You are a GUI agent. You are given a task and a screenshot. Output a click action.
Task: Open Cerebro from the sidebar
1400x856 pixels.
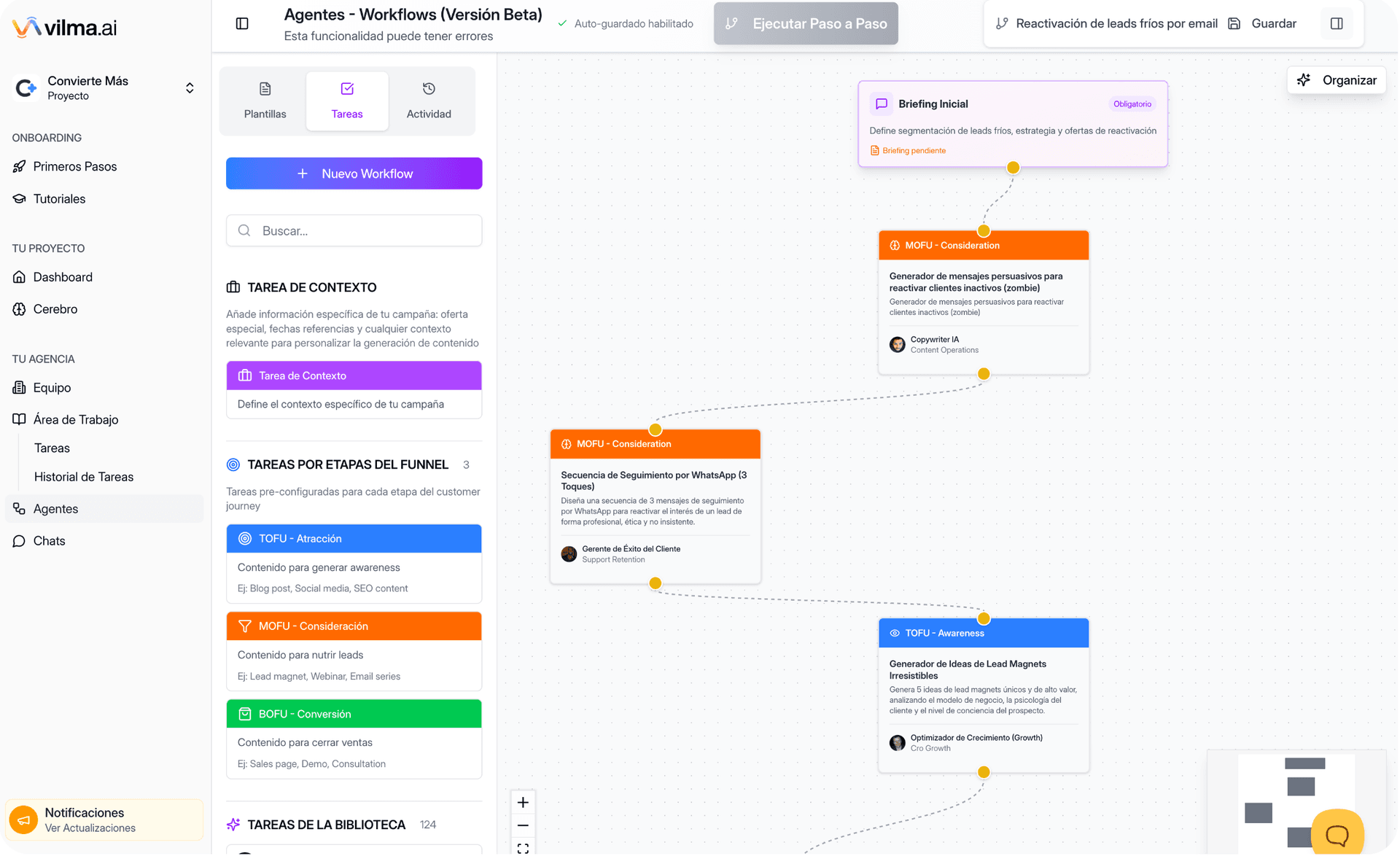pyautogui.click(x=55, y=309)
